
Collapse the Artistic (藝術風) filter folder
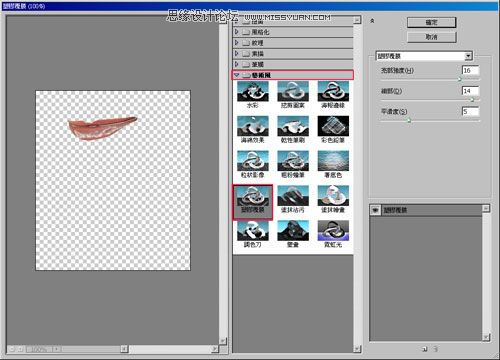pyautogui.click(x=236, y=75)
